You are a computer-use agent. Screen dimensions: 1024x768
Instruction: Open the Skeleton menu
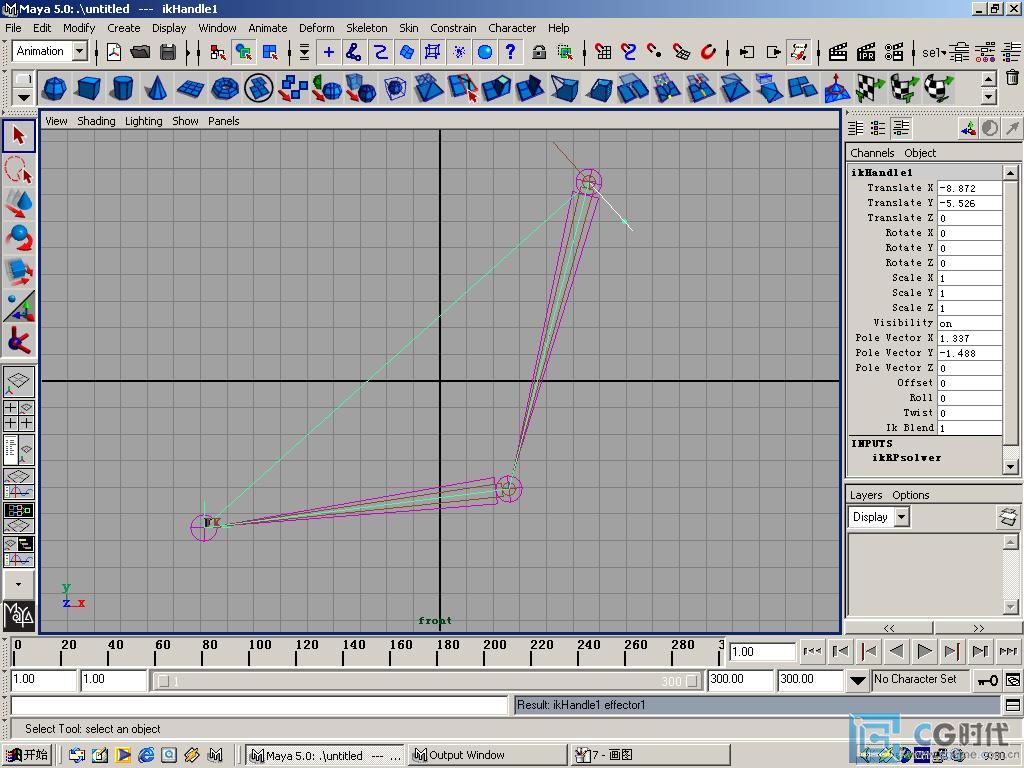click(366, 28)
